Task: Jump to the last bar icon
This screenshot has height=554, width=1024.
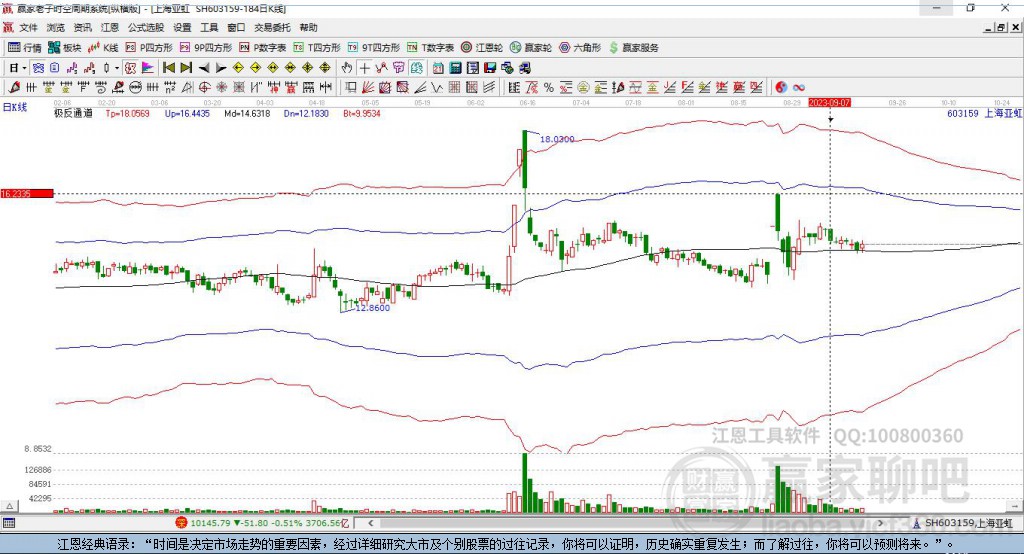Action: pyautogui.click(x=186, y=68)
